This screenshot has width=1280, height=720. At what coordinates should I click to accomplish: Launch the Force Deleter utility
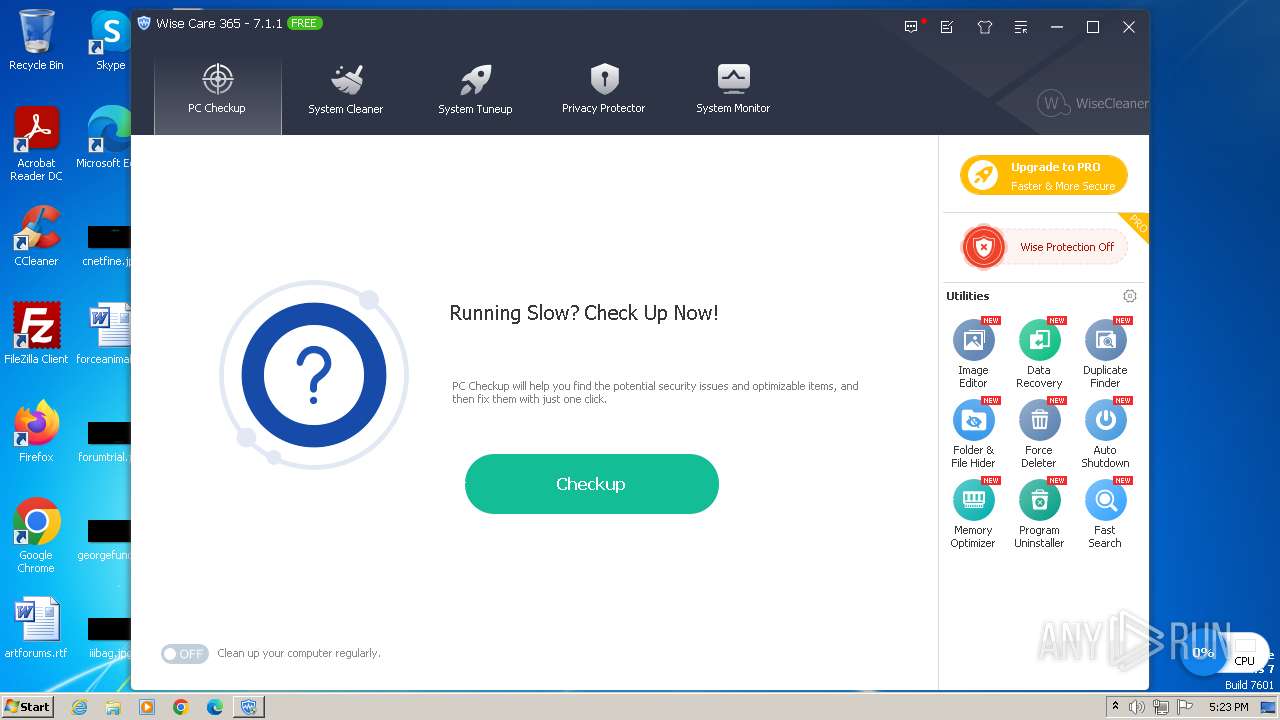click(x=1039, y=433)
